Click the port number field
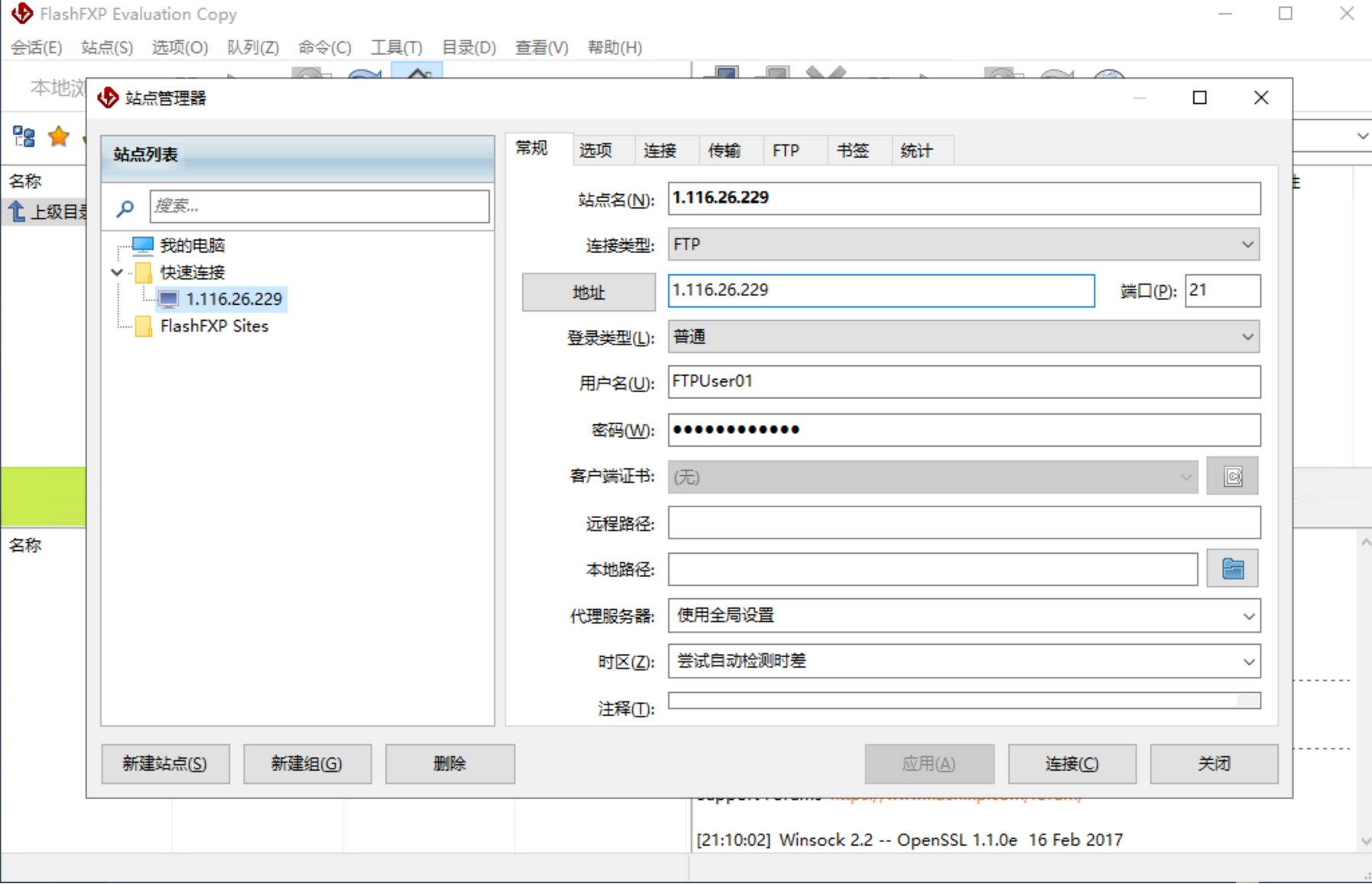This screenshot has height=884, width=1372. tap(1222, 290)
